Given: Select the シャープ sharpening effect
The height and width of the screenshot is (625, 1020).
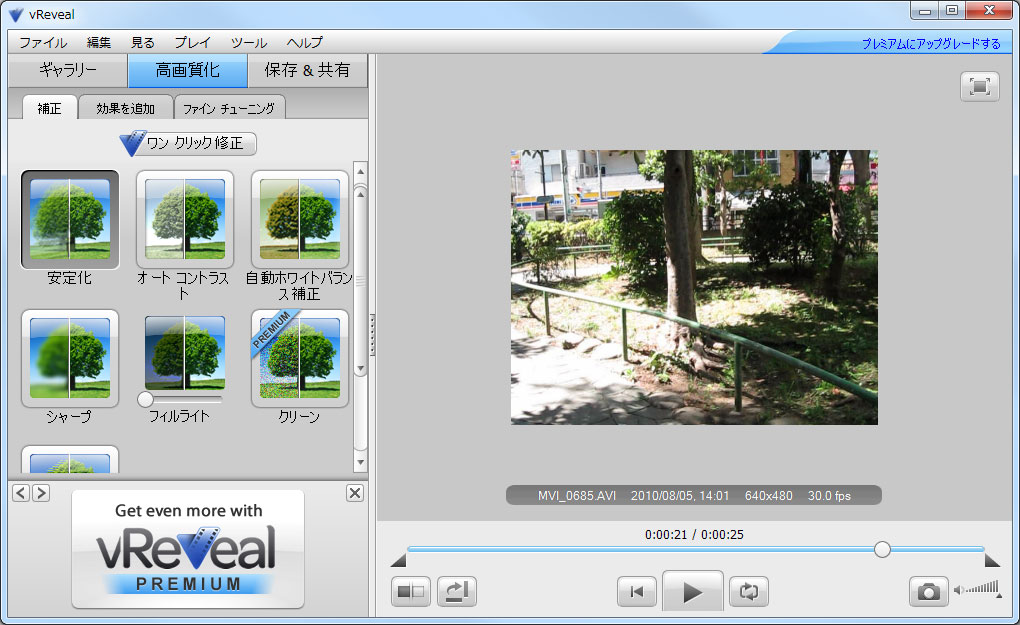Looking at the screenshot, I should [69, 357].
